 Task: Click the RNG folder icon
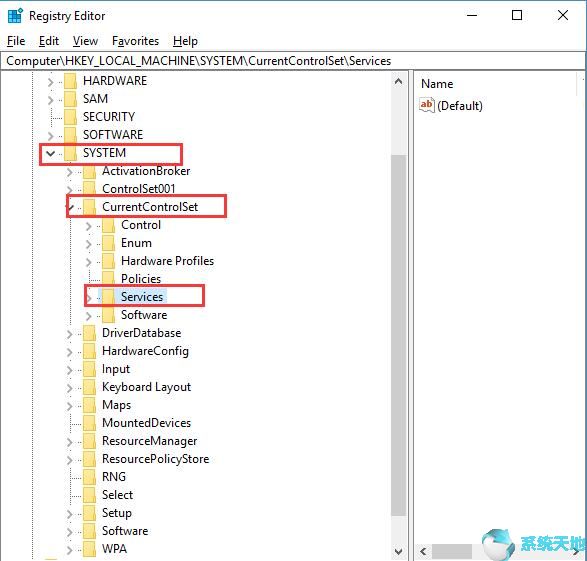(90, 476)
